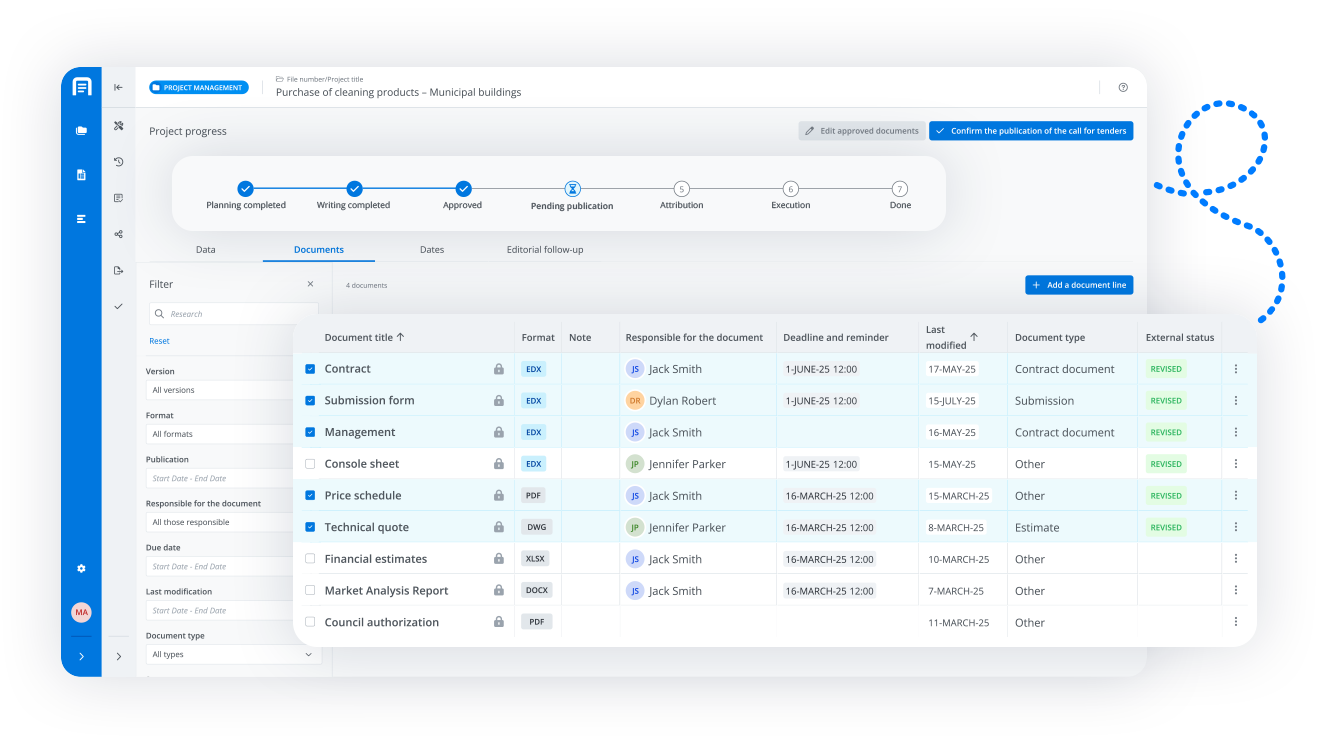Open the folder icon in blue sidebar

pos(81,130)
